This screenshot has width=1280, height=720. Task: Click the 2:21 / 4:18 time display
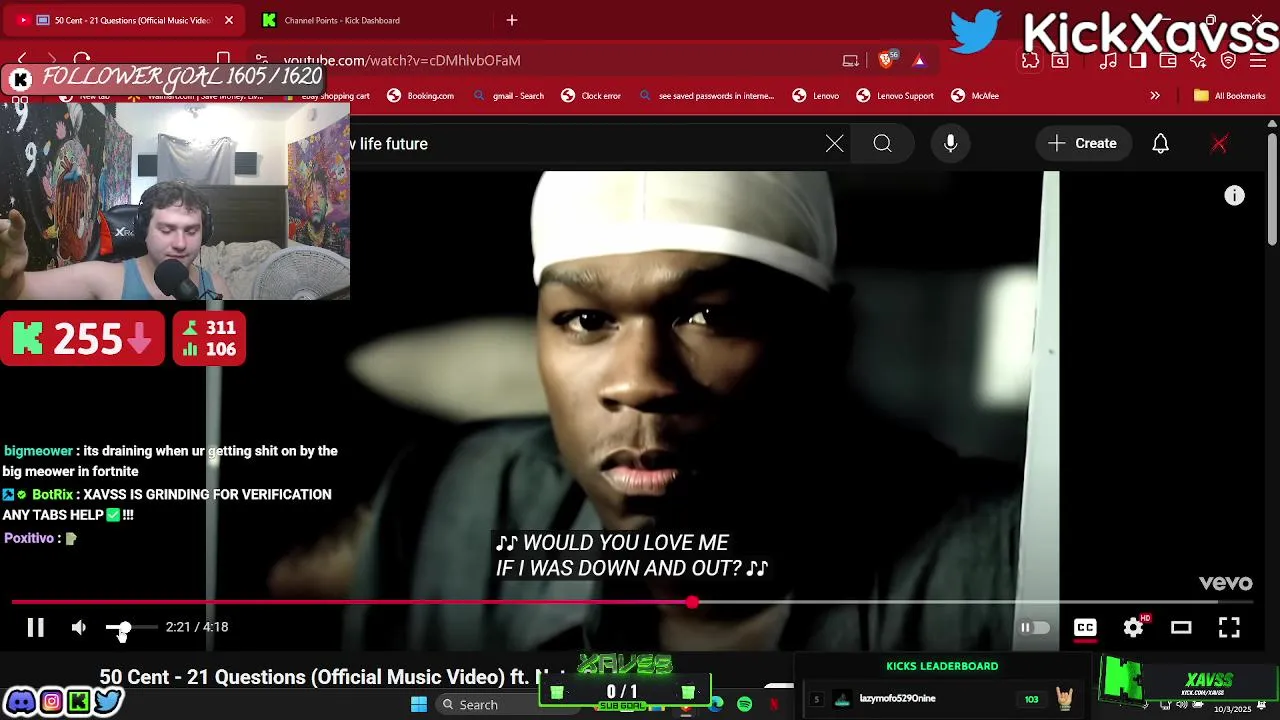pos(197,627)
